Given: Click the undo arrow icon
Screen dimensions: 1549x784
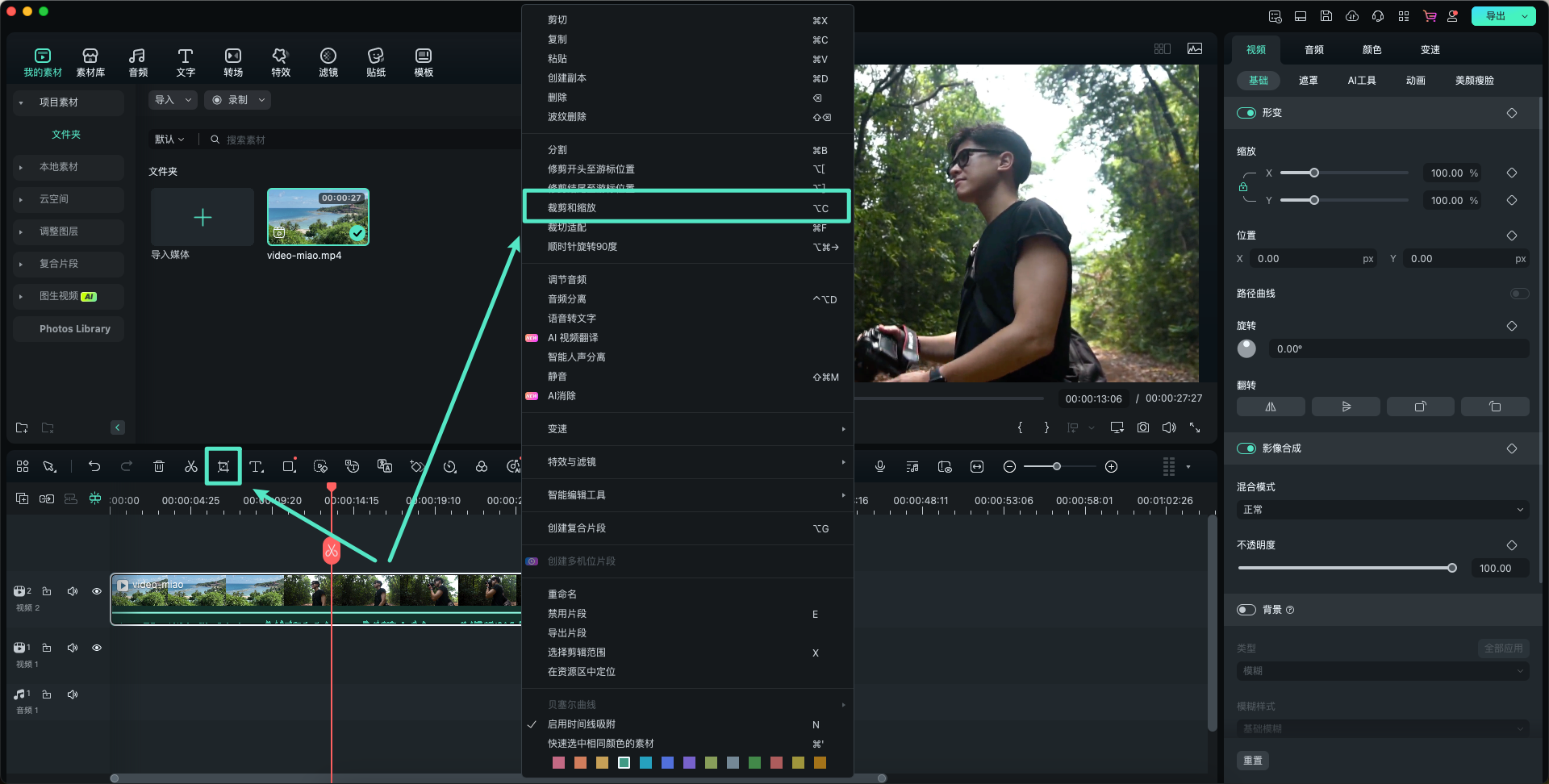Looking at the screenshot, I should [x=94, y=467].
